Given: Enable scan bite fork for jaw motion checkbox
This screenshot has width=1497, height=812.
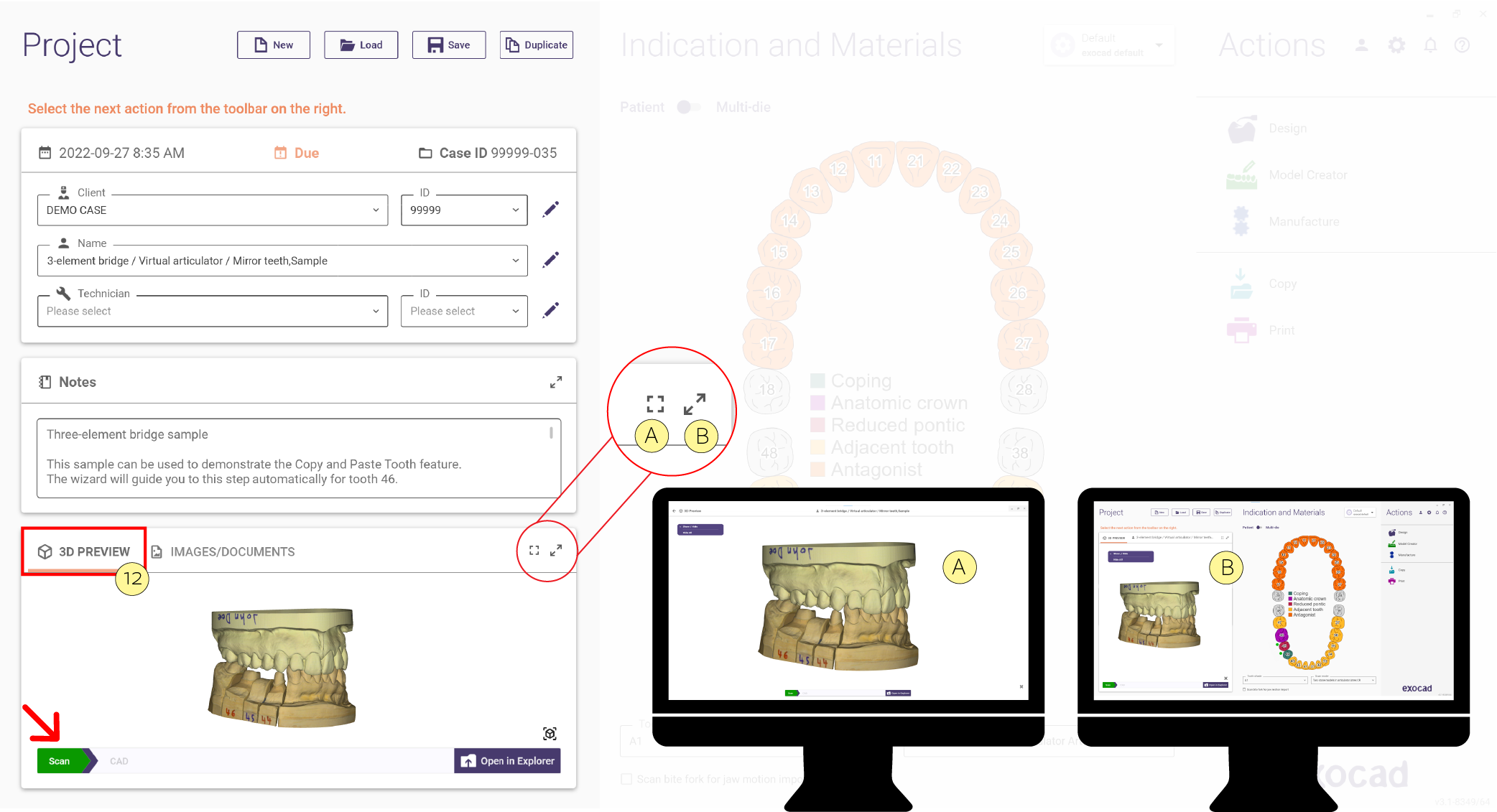Looking at the screenshot, I should click(x=626, y=779).
